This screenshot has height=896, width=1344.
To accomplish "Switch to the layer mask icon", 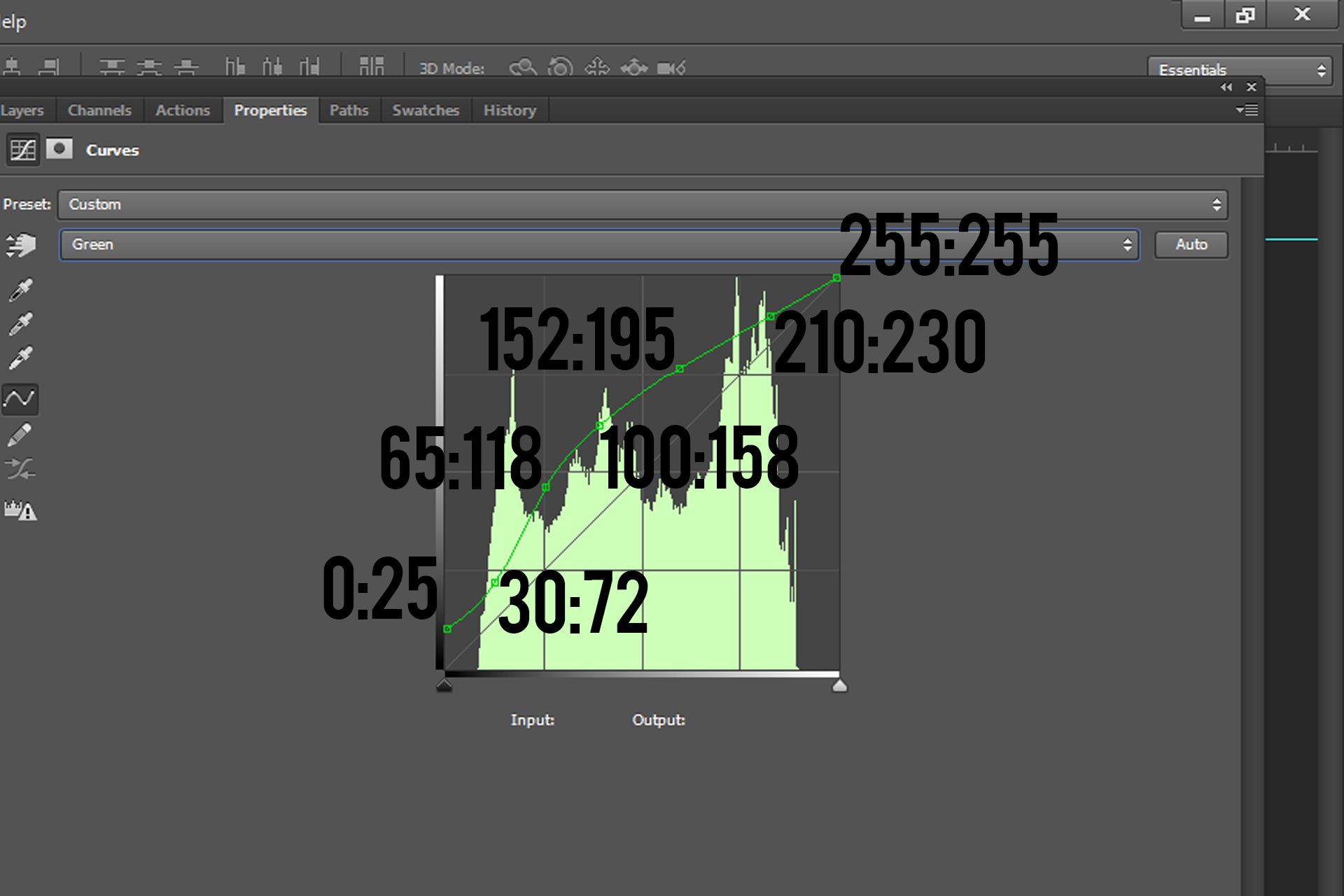I will (59, 149).
